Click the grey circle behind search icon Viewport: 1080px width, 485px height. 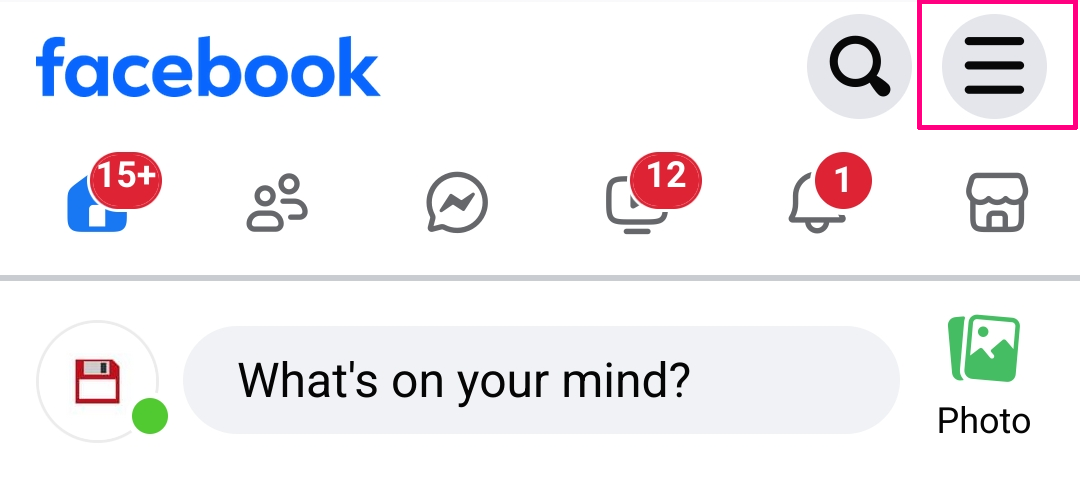coord(859,66)
